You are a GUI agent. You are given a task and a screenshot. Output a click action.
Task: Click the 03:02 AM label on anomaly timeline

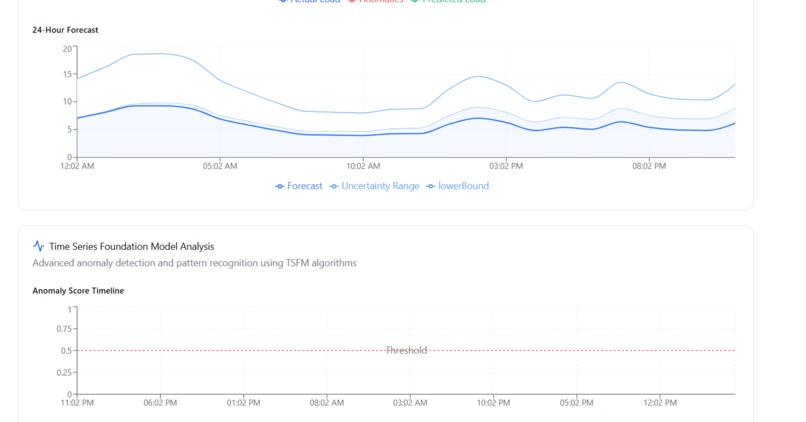pos(410,403)
